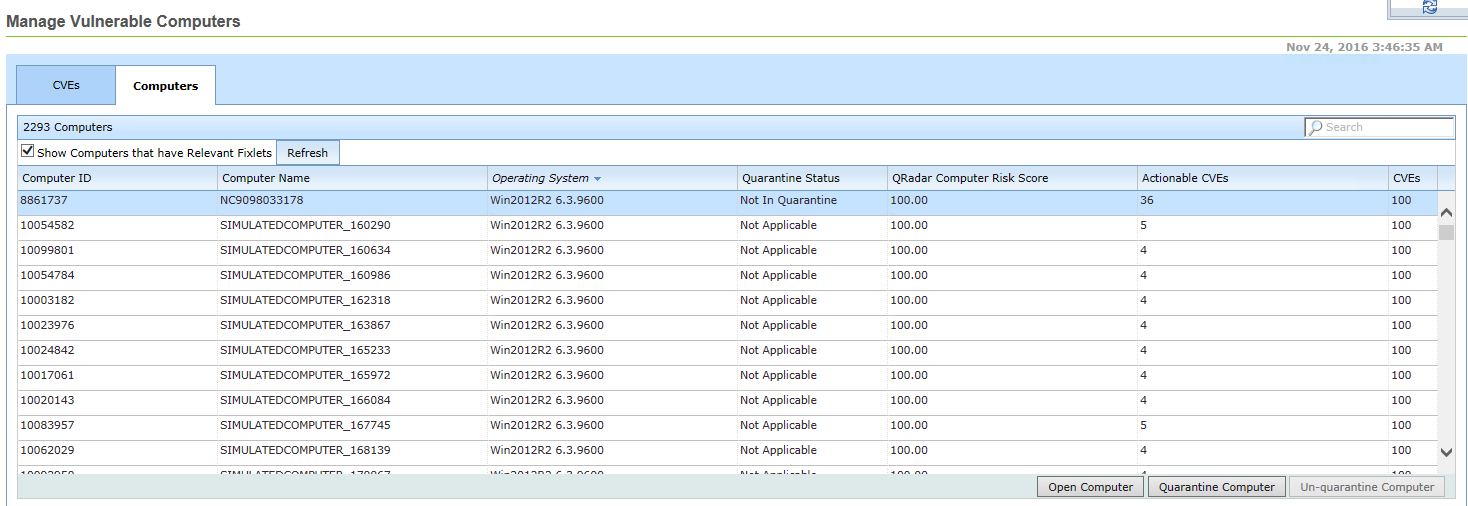Select computer ID 10003182
The width and height of the screenshot is (1468, 506).
[47, 300]
